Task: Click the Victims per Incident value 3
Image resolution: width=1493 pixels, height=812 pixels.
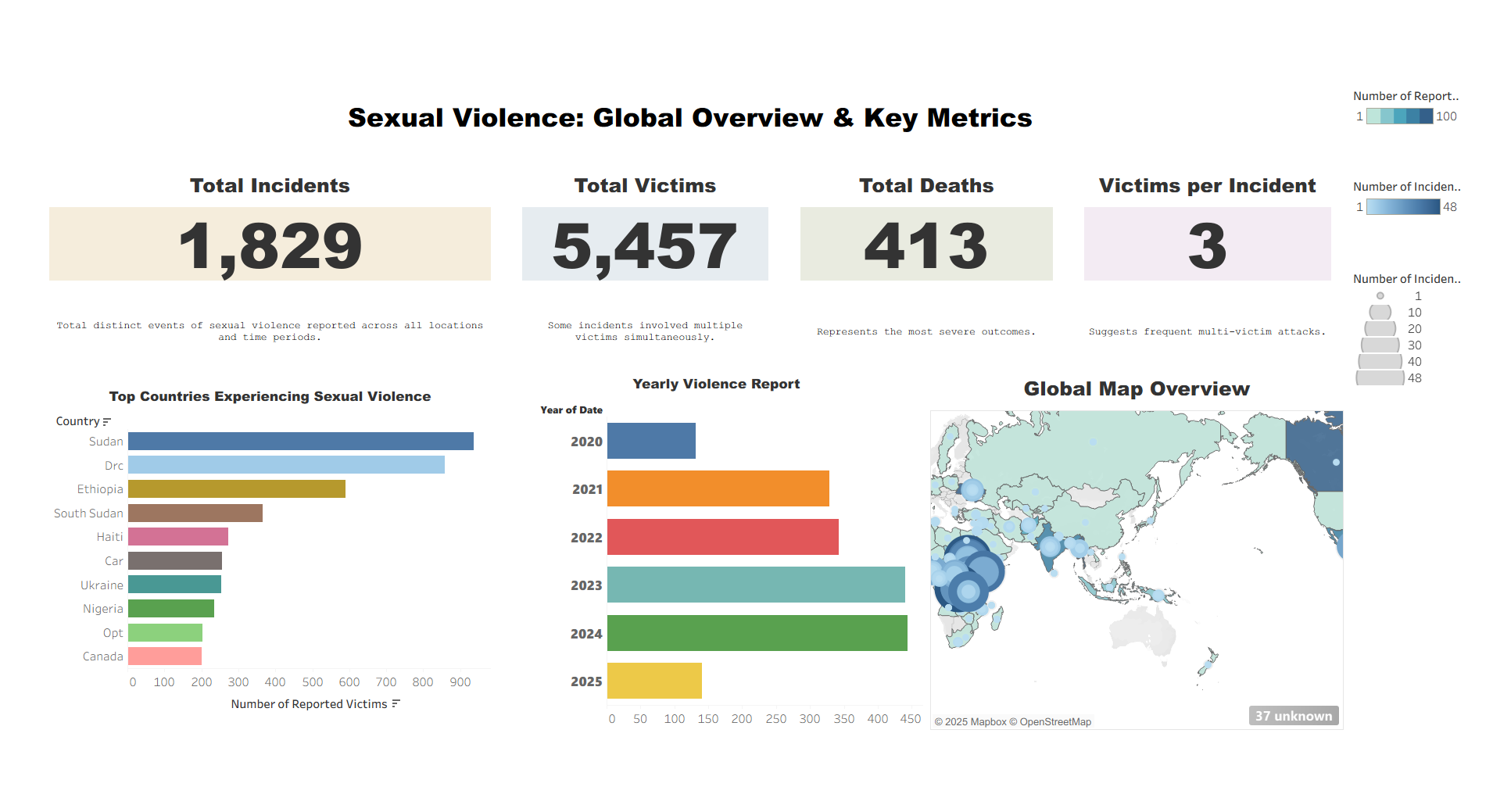Action: (x=1208, y=245)
